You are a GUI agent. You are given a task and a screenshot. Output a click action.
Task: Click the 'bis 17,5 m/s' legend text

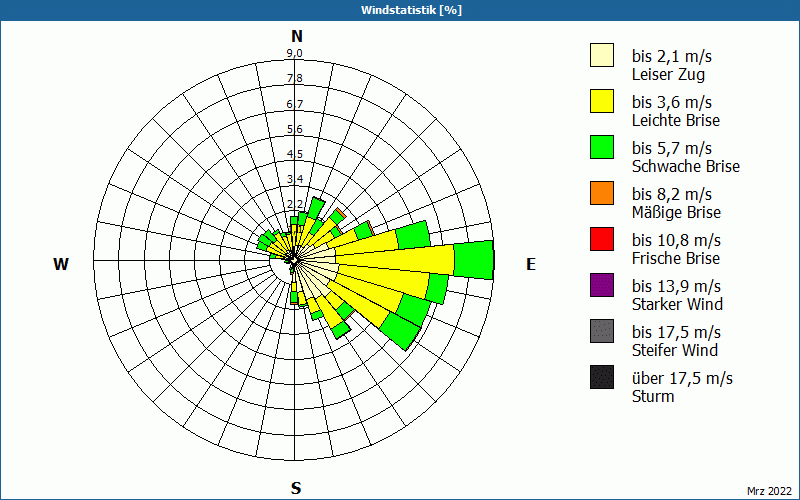click(x=676, y=331)
